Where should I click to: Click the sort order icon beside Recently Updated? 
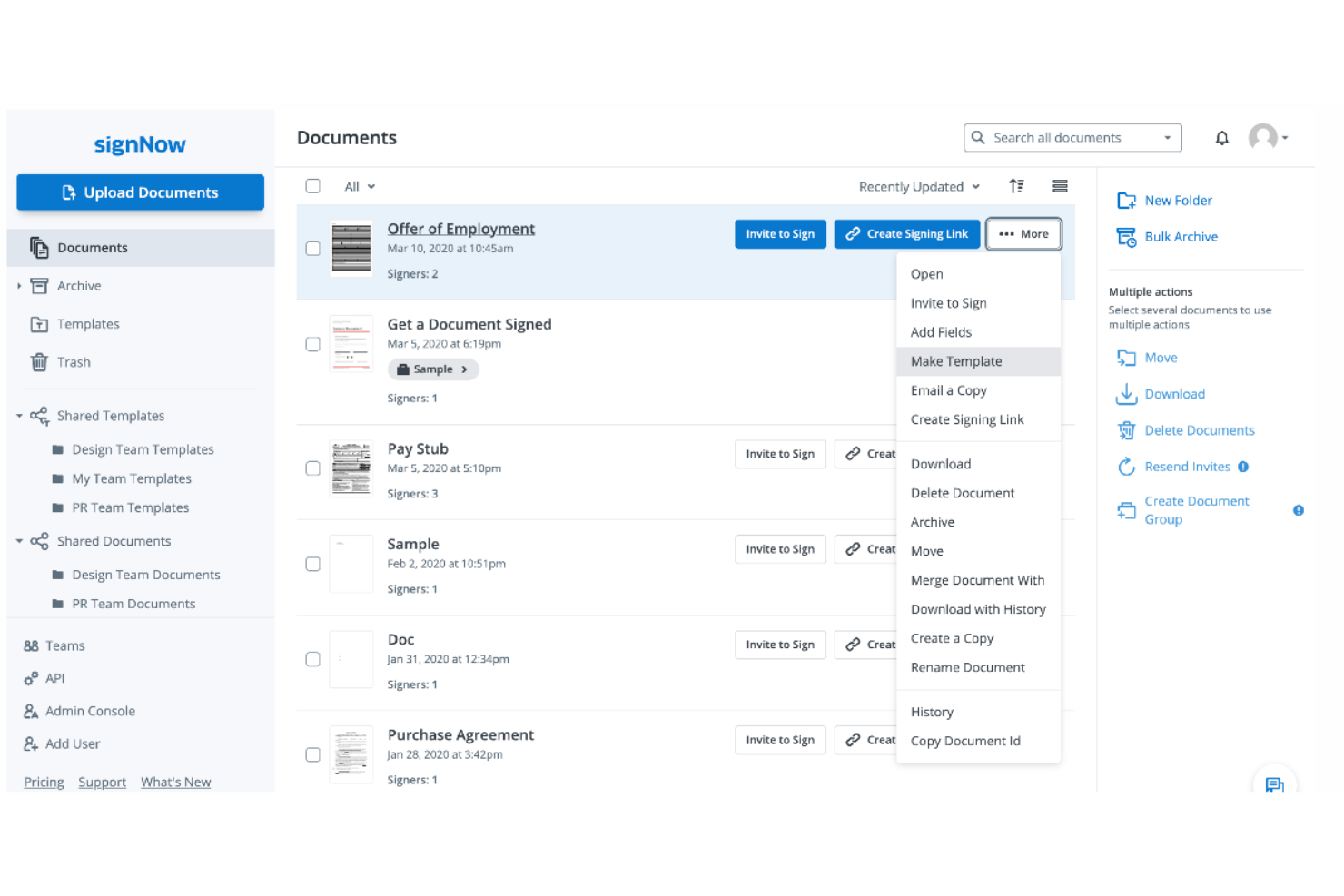[1016, 186]
